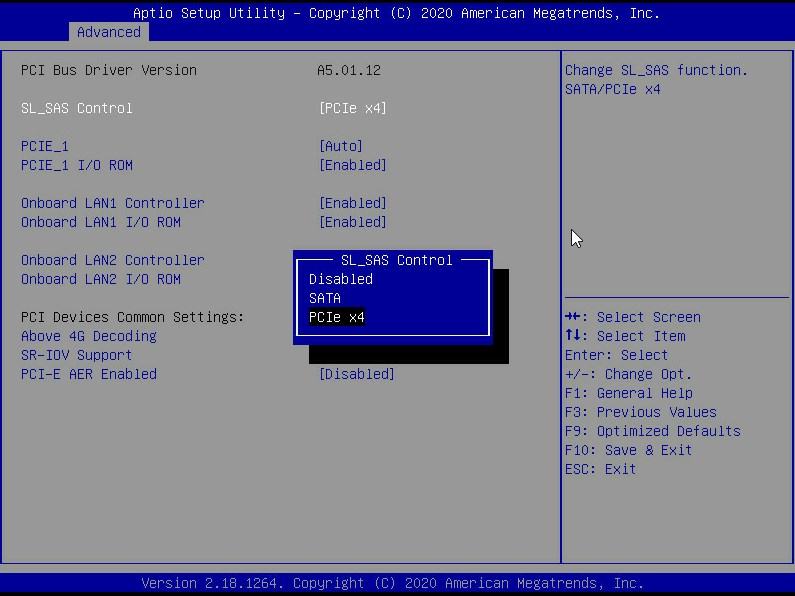Select Onboard LAN1 I/O ROM label

[101, 222]
